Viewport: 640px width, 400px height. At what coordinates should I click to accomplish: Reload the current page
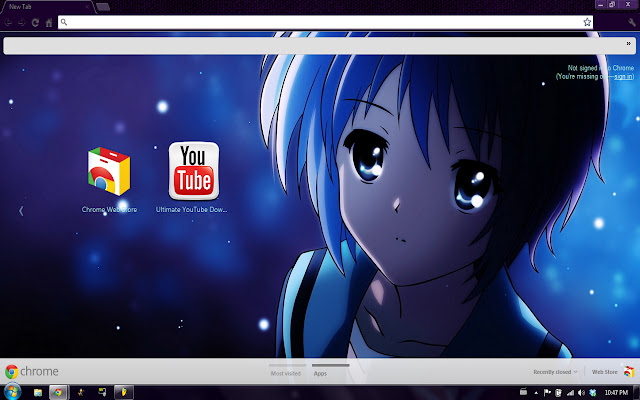(x=36, y=23)
